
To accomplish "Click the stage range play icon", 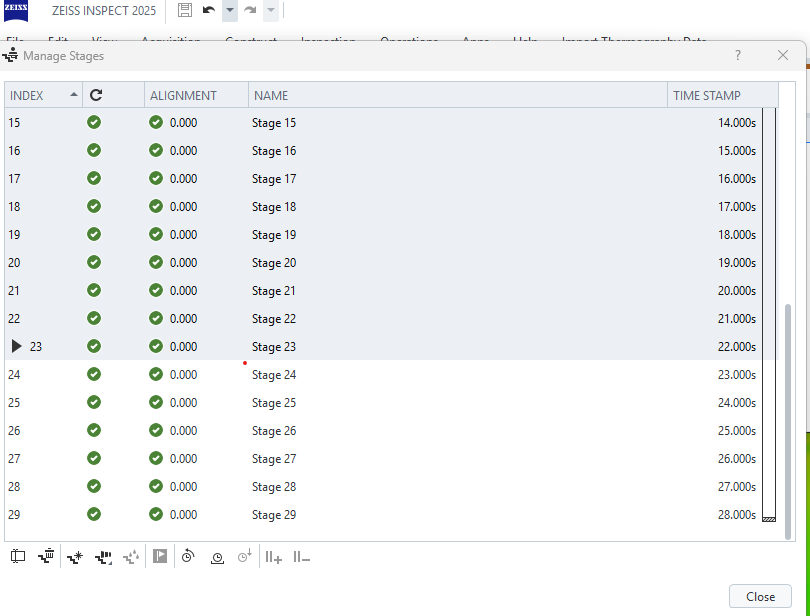I will pyautogui.click(x=160, y=557).
